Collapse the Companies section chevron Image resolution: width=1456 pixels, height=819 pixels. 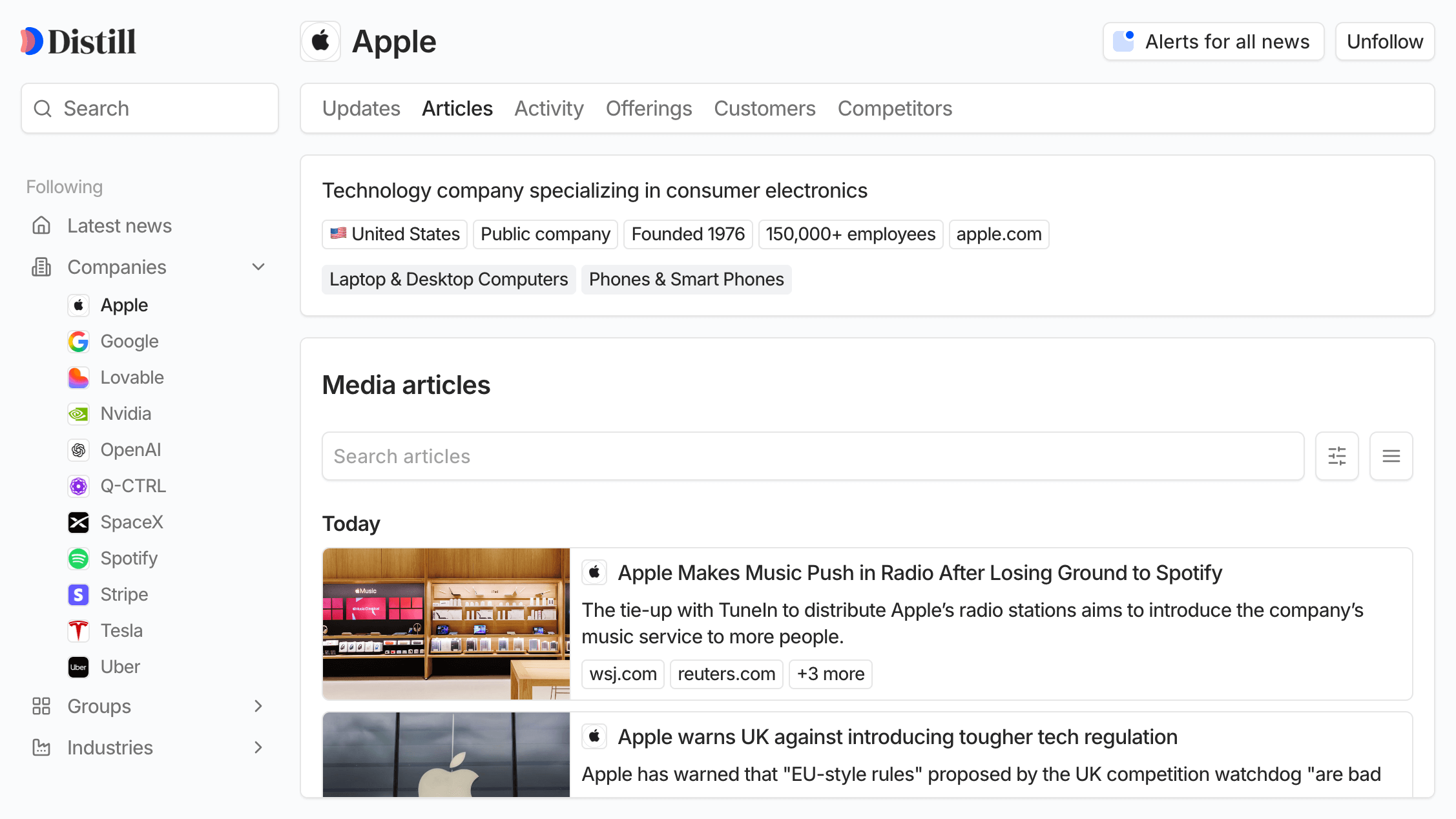pyautogui.click(x=258, y=267)
